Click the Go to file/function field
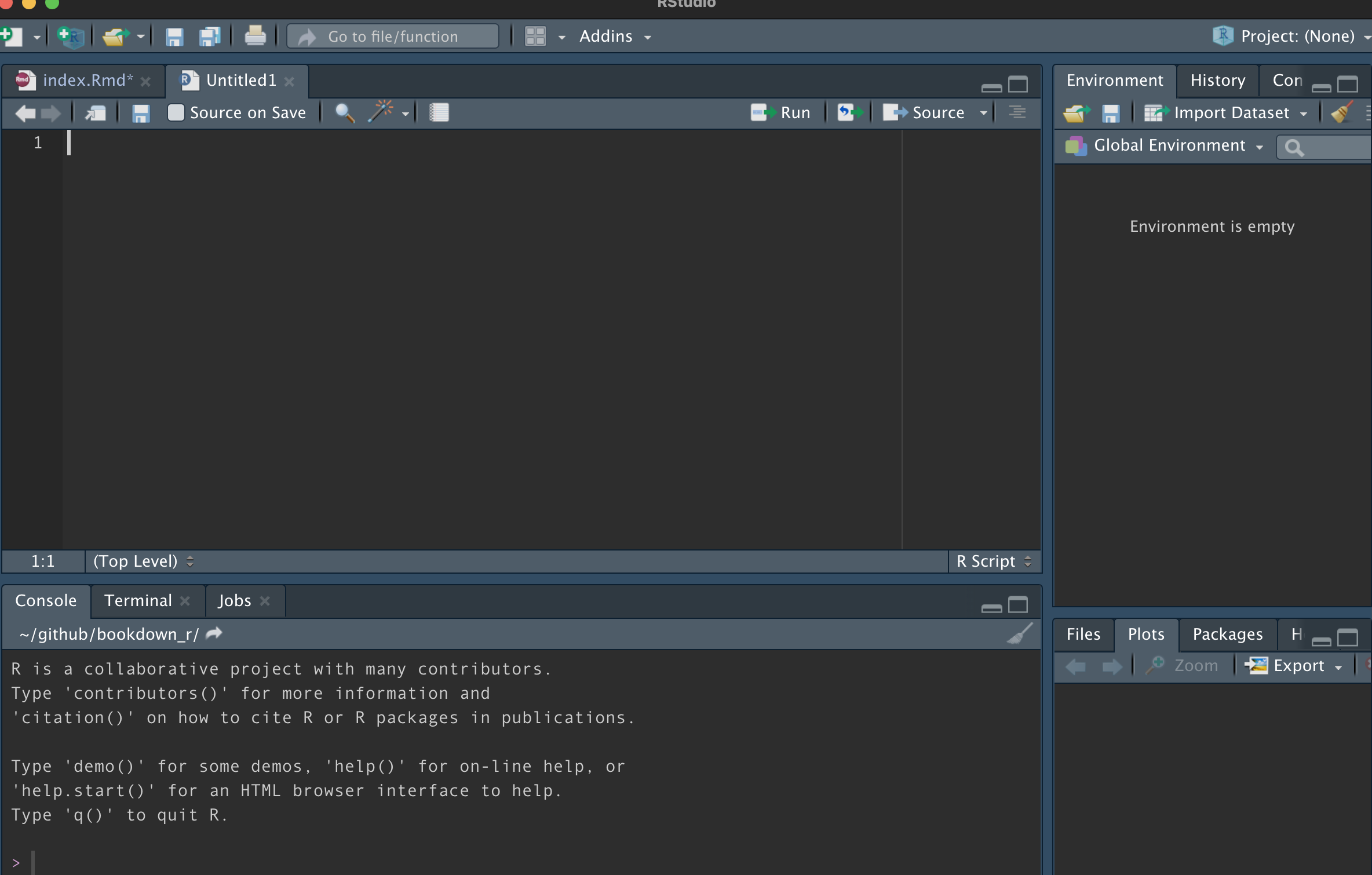 click(x=393, y=37)
